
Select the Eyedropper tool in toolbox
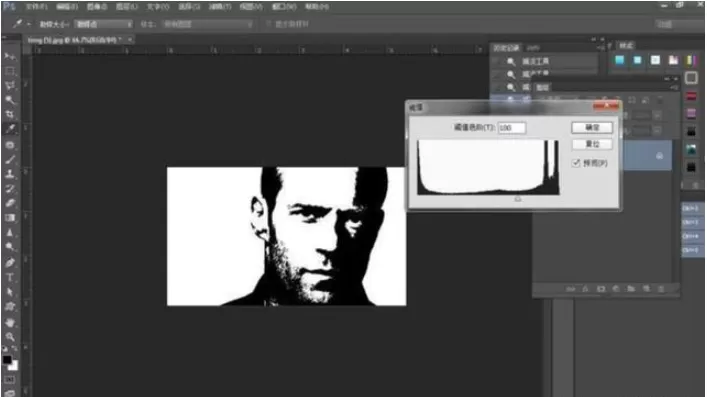pyautogui.click(x=9, y=129)
